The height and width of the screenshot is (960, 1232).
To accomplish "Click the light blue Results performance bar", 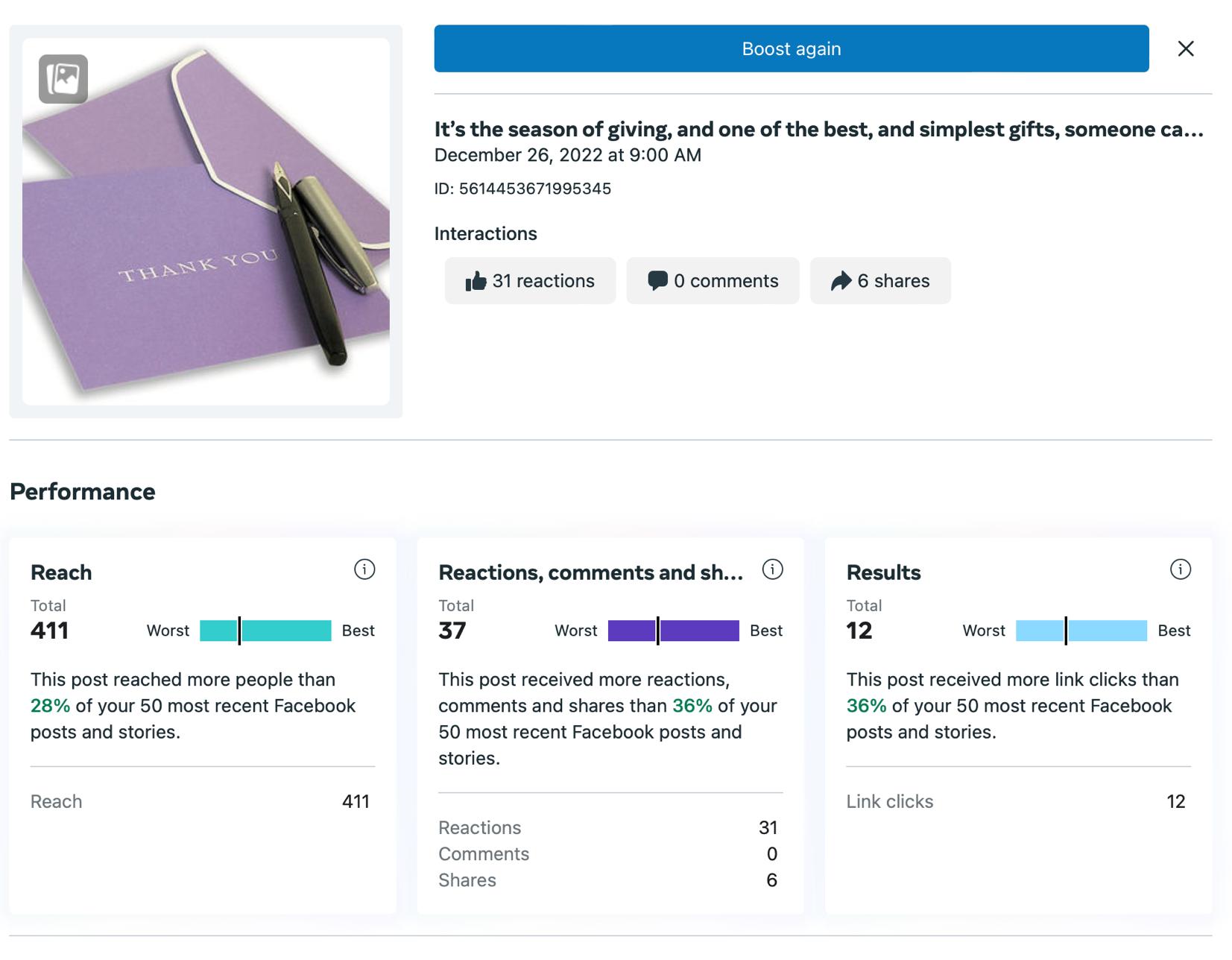I will pyautogui.click(x=1081, y=631).
